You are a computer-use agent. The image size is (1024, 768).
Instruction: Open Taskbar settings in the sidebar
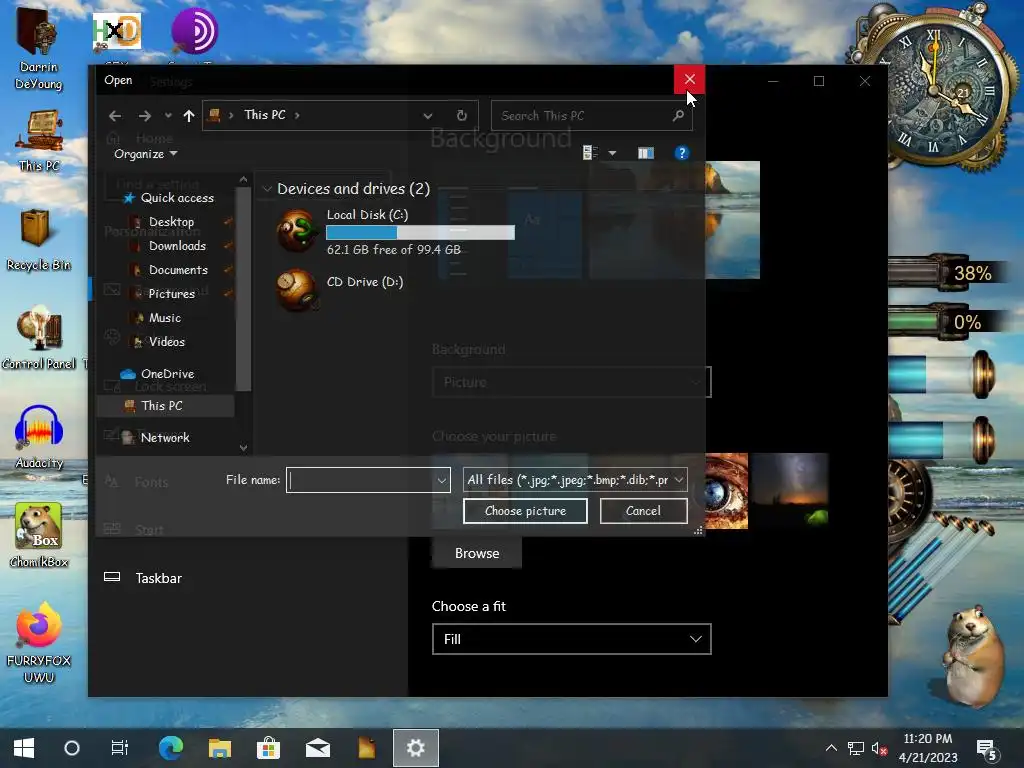[158, 579]
